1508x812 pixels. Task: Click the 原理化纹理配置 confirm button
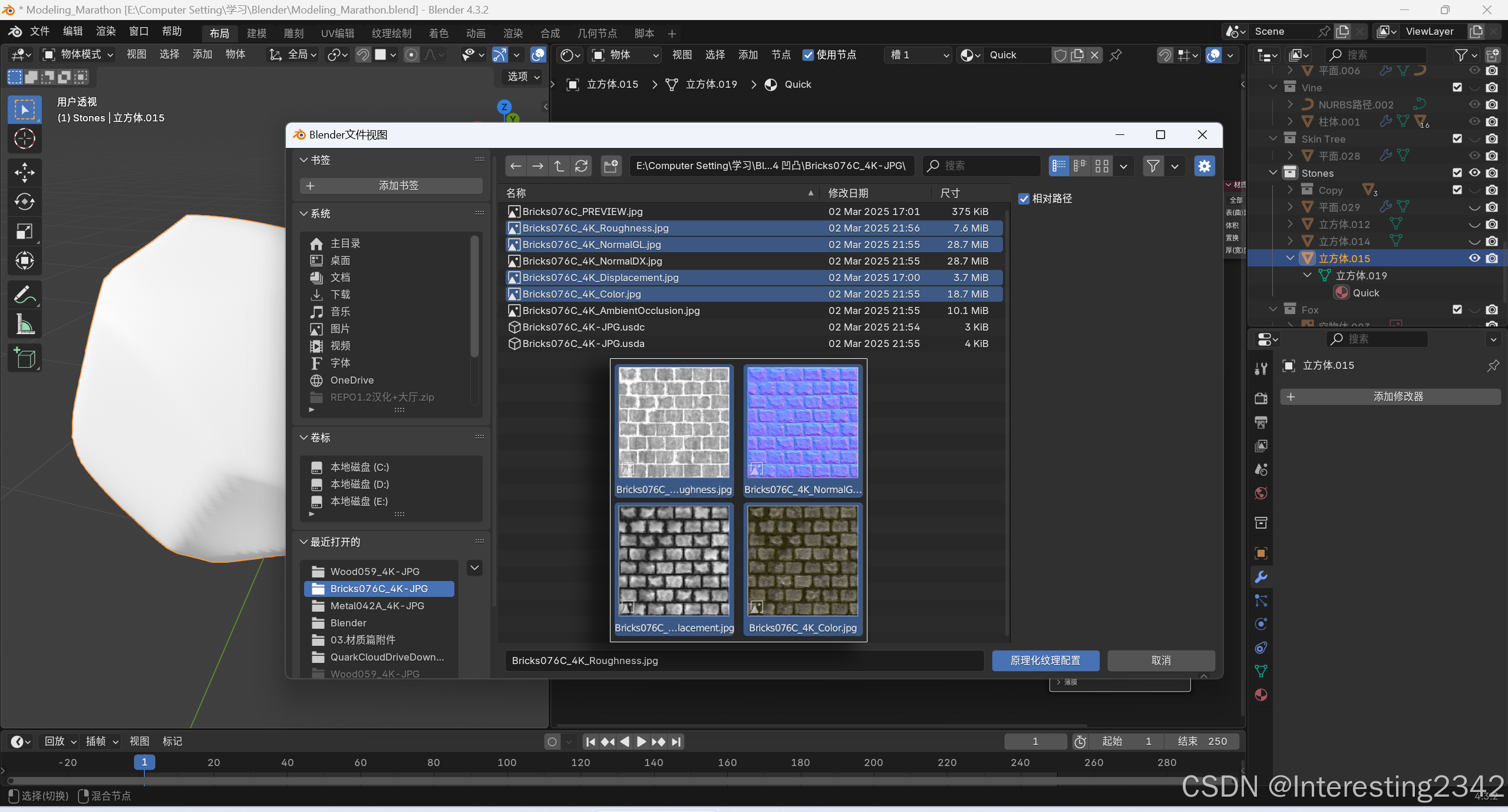pyautogui.click(x=1045, y=661)
